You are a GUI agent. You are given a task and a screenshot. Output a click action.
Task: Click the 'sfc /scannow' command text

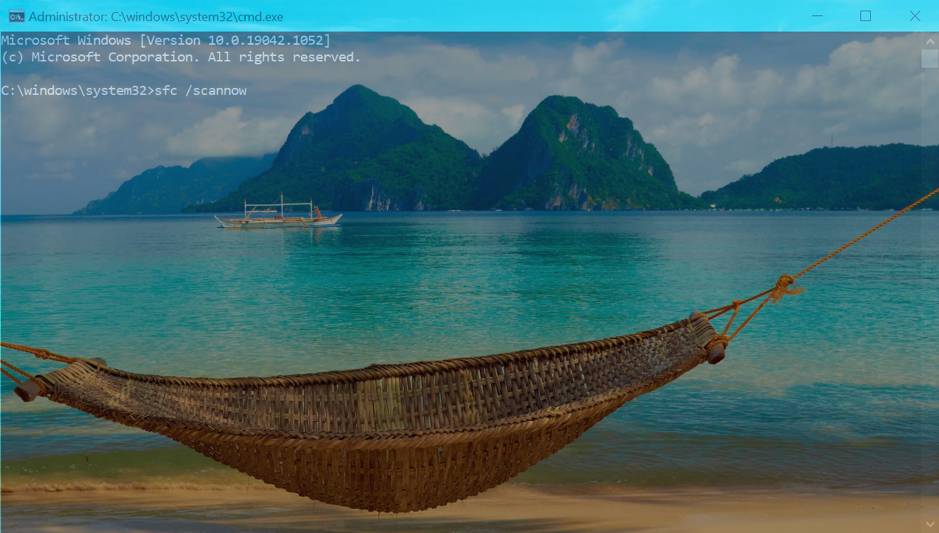pyautogui.click(x=201, y=90)
